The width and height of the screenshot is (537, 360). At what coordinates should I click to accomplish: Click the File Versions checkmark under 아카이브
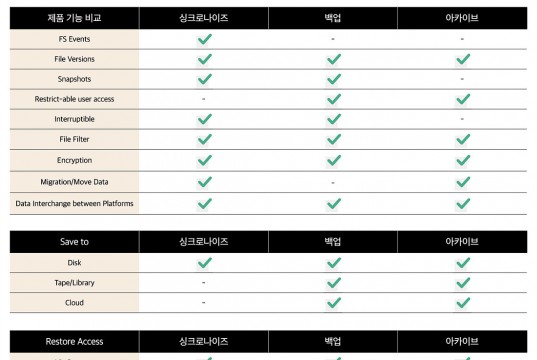tap(463, 59)
